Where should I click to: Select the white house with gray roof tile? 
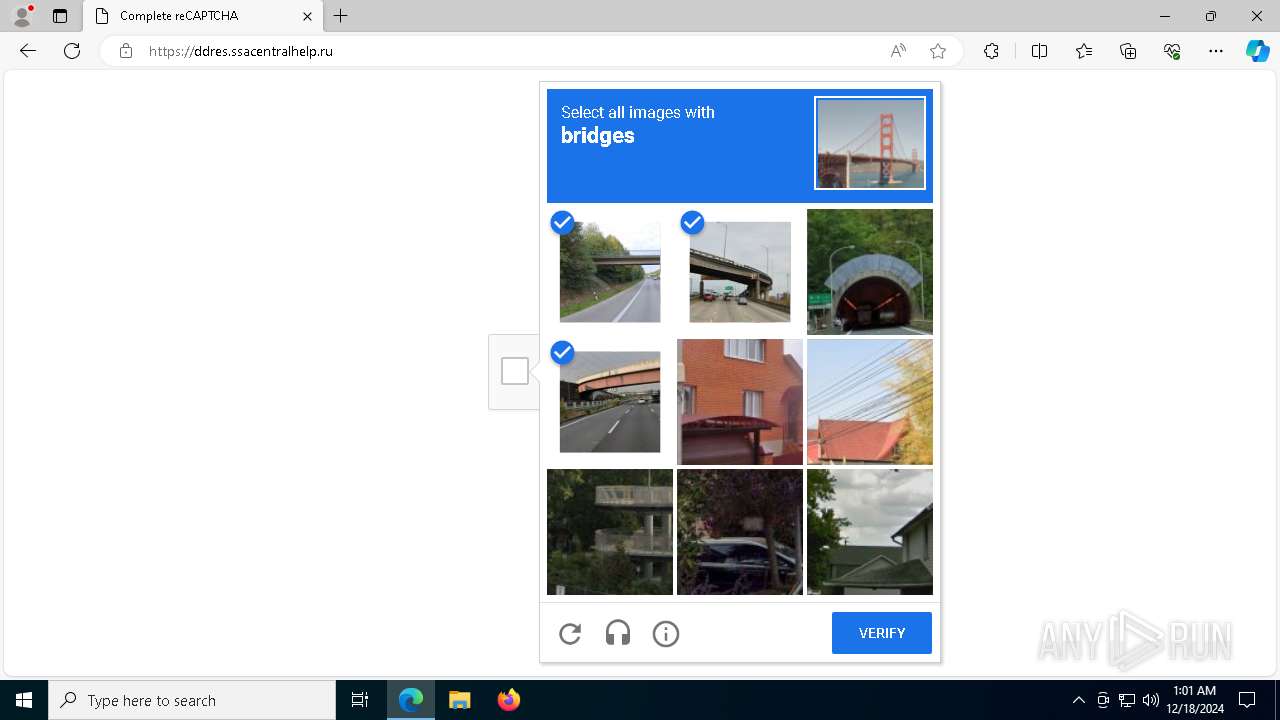(870, 532)
